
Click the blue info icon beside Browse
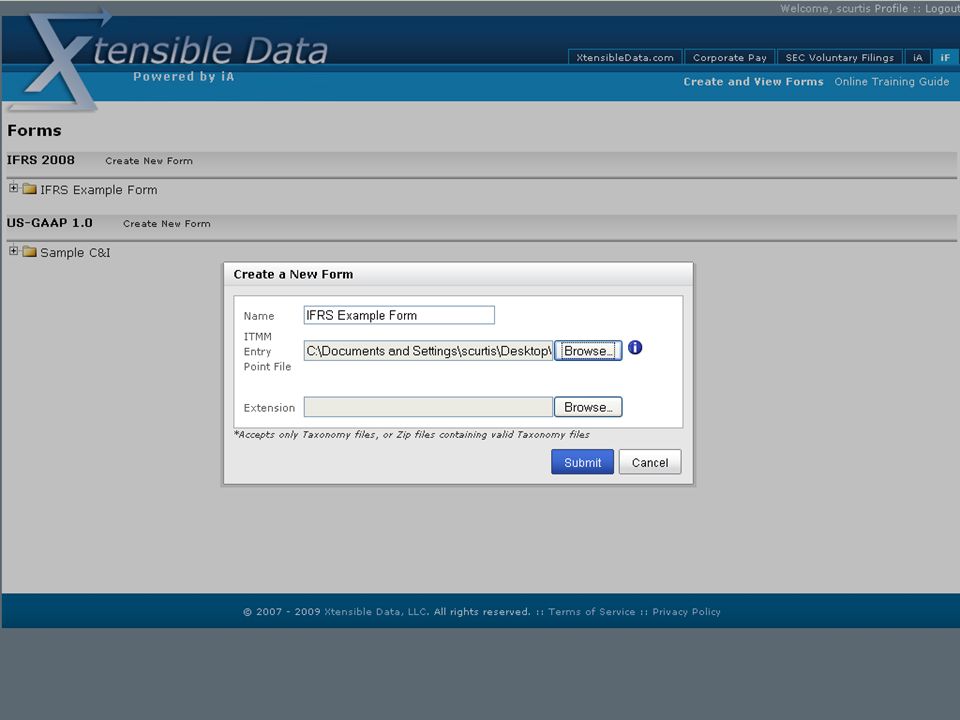(635, 348)
